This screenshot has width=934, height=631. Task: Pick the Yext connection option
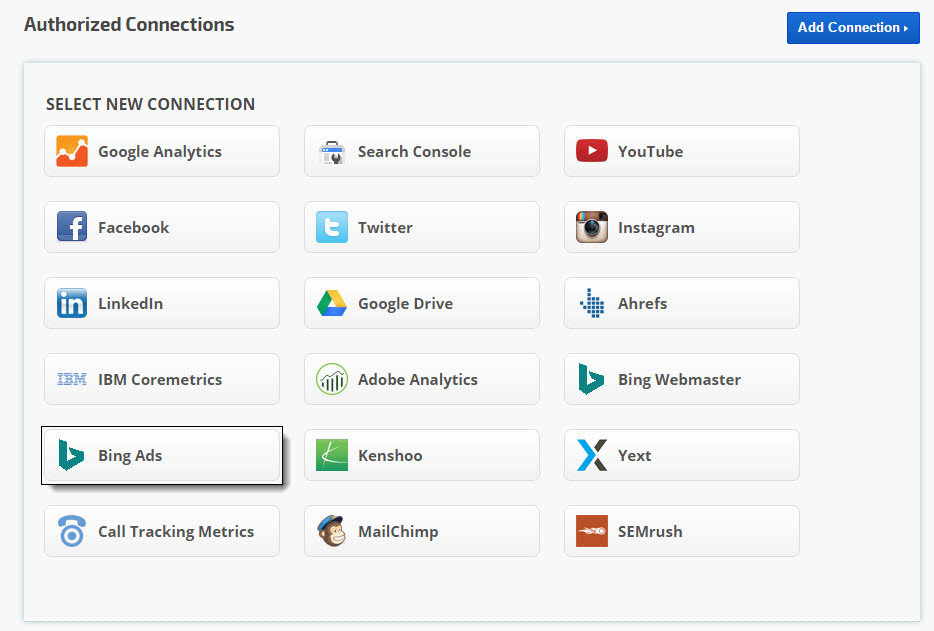[681, 455]
